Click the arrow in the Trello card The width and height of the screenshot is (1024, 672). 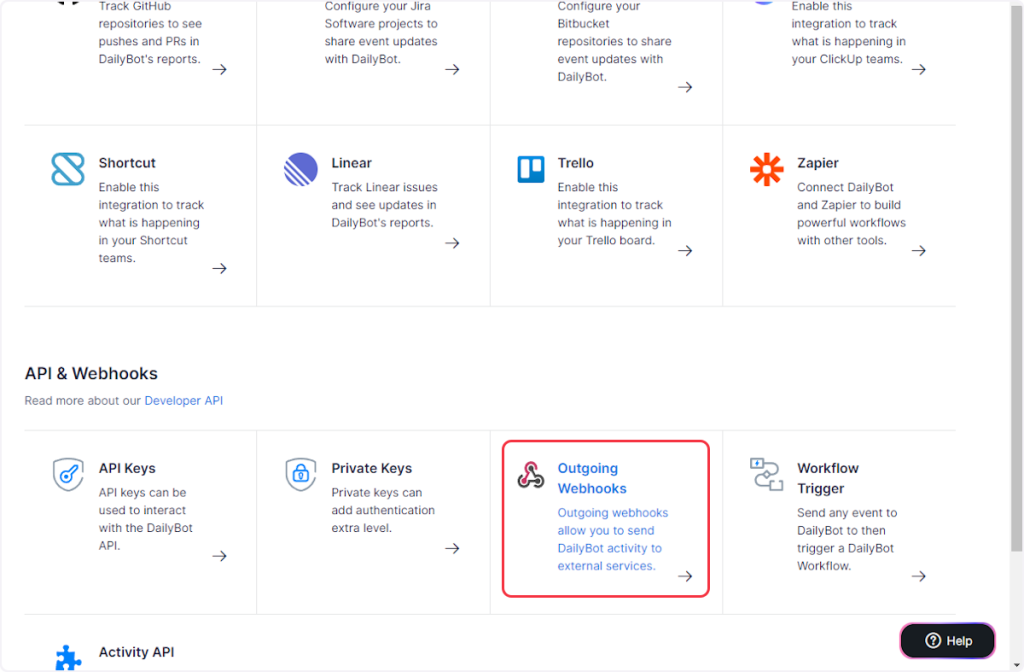tap(685, 250)
